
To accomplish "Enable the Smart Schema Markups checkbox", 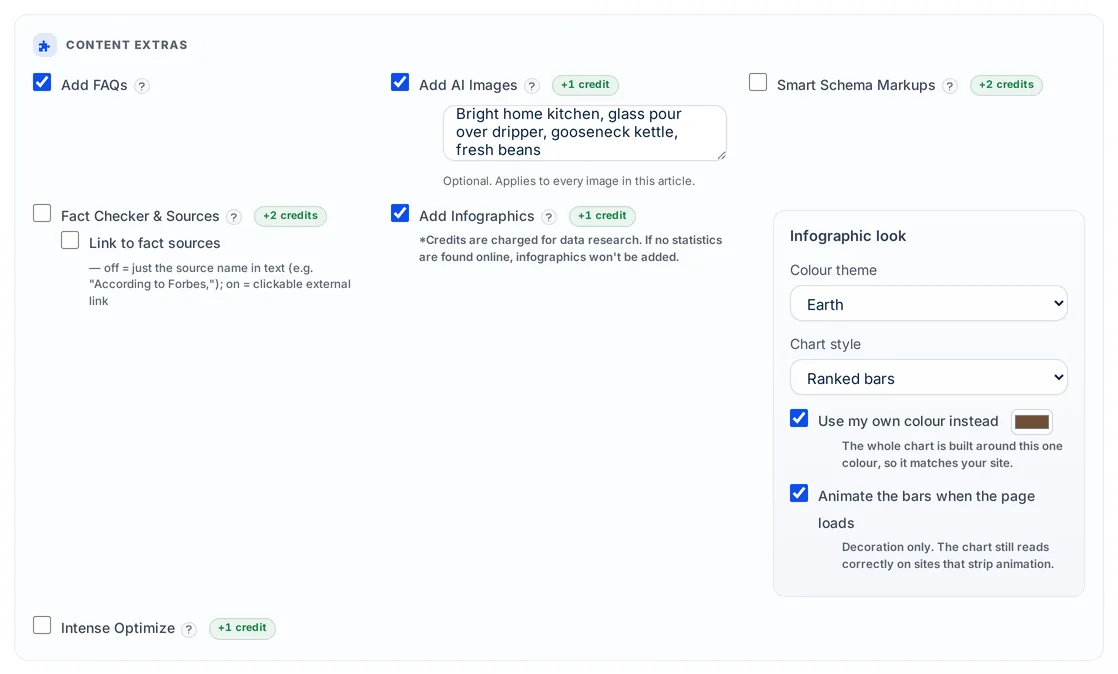I will tap(758, 82).
